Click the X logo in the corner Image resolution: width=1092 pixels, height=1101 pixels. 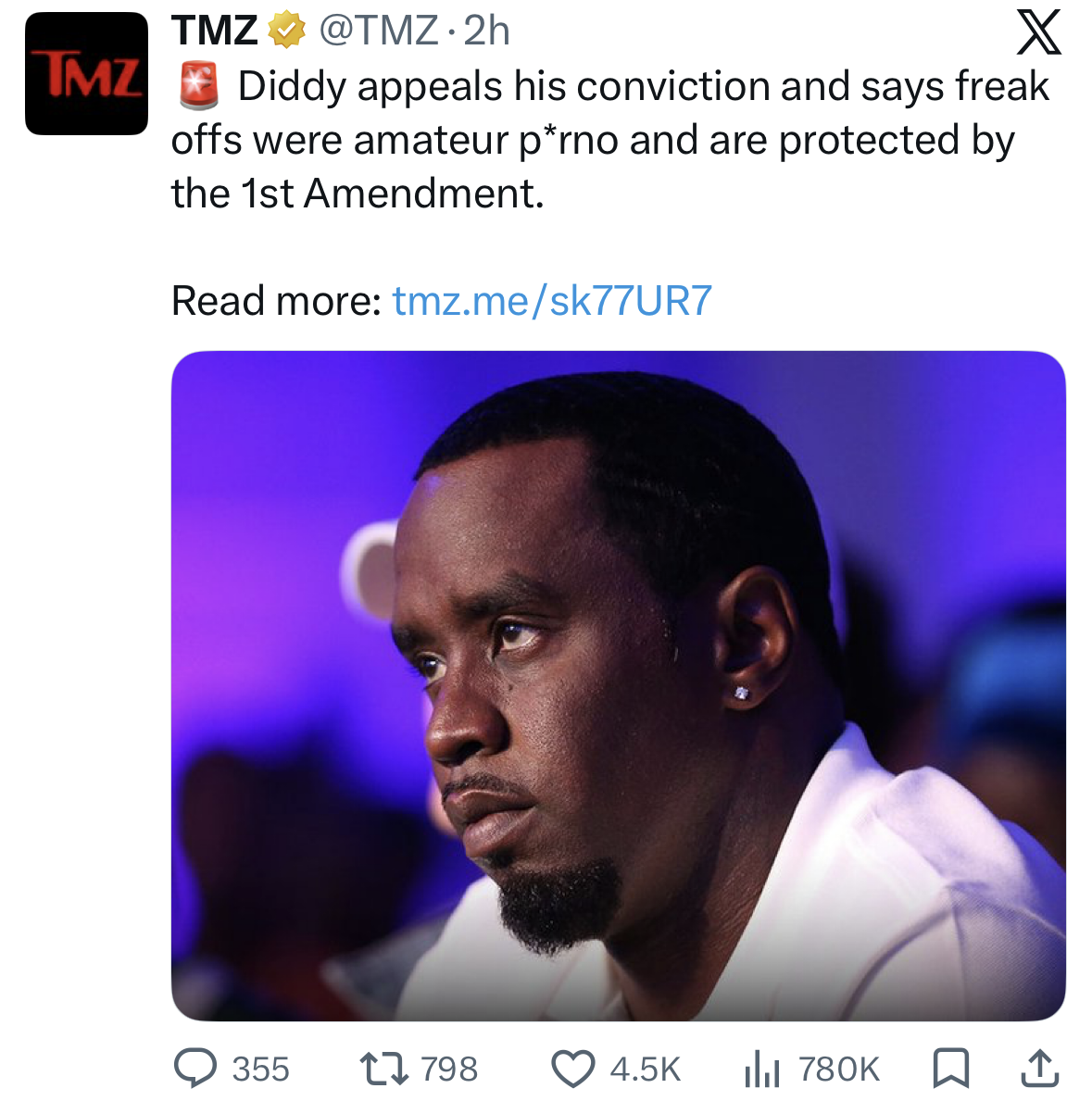(x=1038, y=33)
